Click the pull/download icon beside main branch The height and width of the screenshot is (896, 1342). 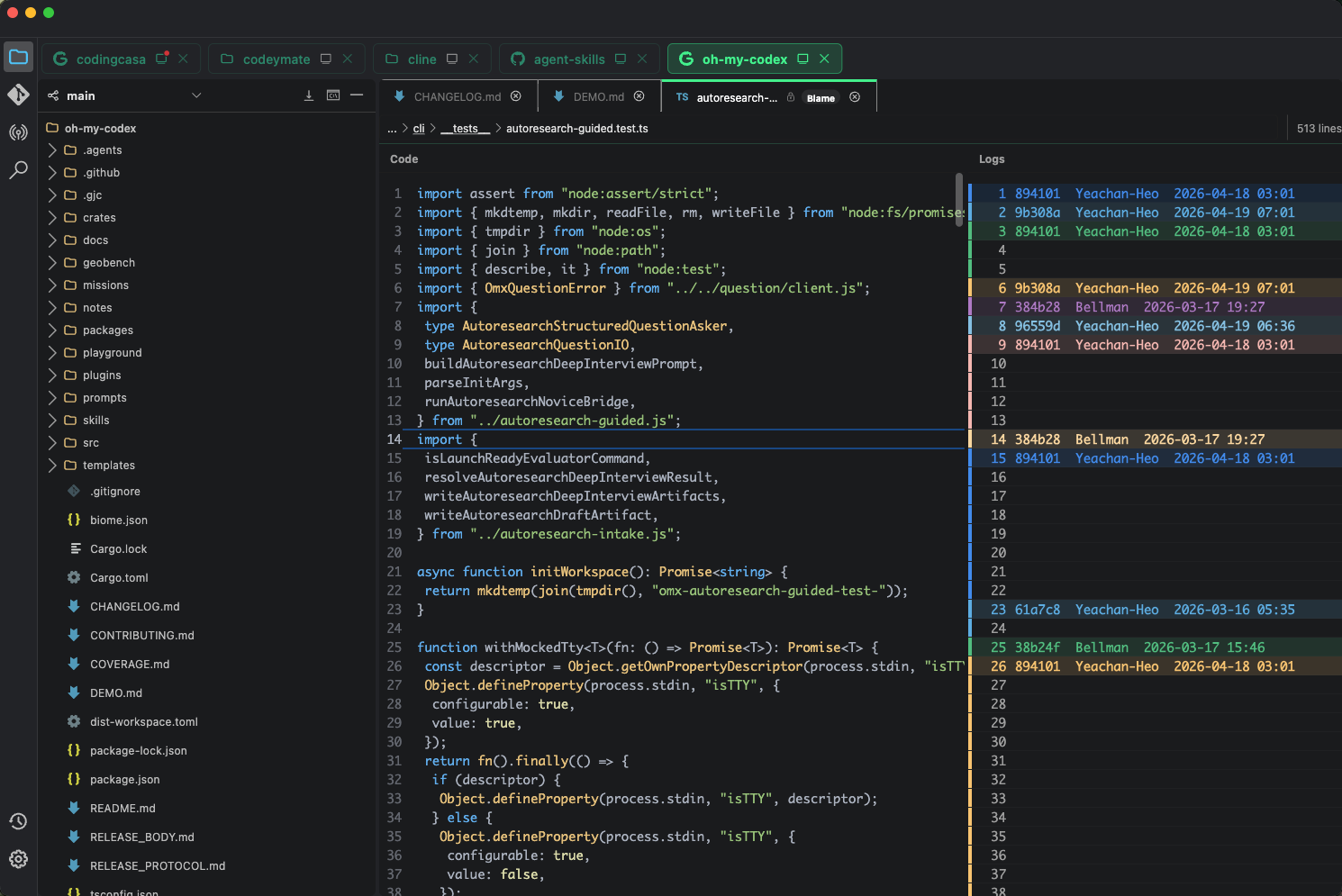tap(309, 95)
